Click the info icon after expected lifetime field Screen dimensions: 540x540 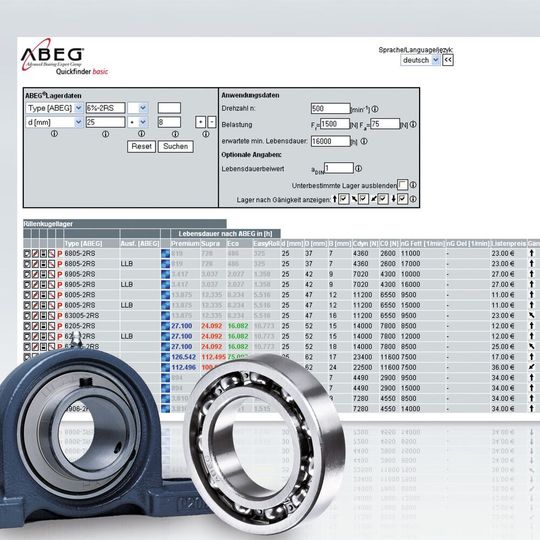point(364,141)
